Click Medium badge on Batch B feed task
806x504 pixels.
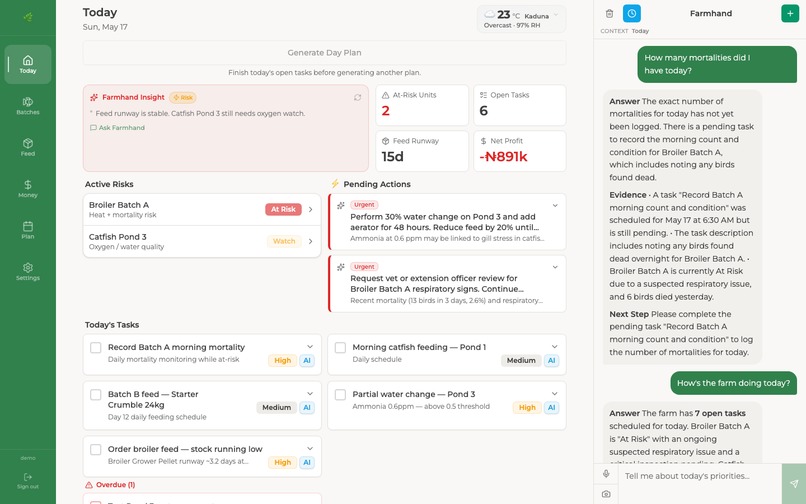pos(277,407)
